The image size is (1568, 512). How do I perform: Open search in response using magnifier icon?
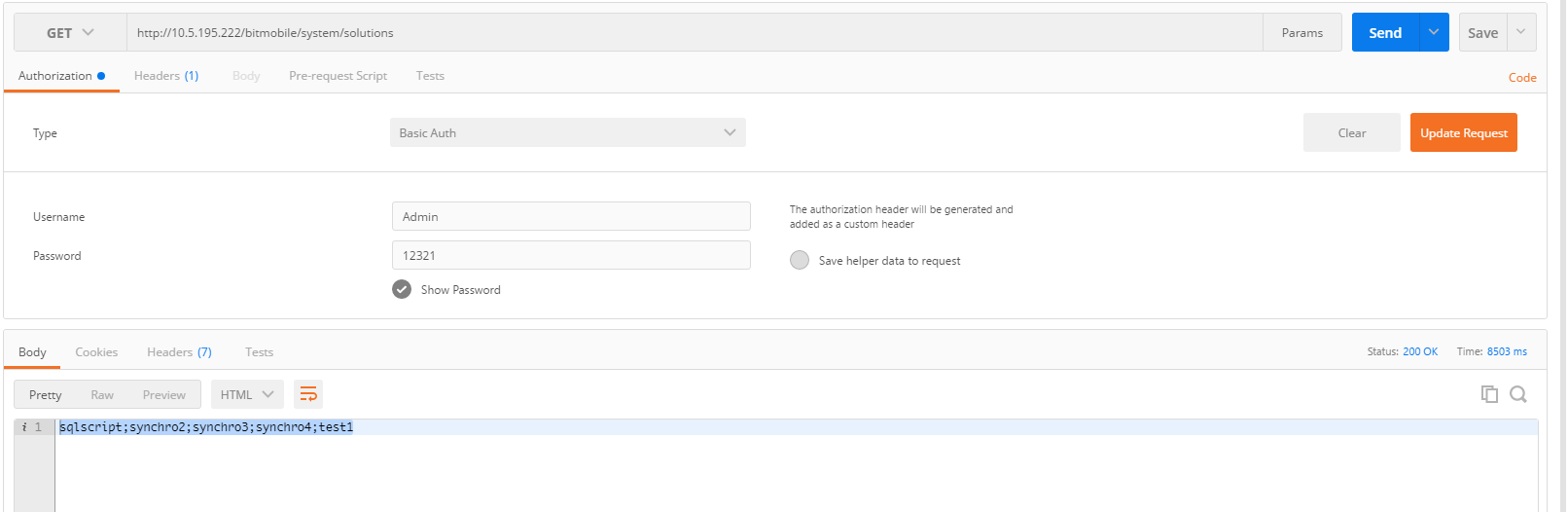1517,394
